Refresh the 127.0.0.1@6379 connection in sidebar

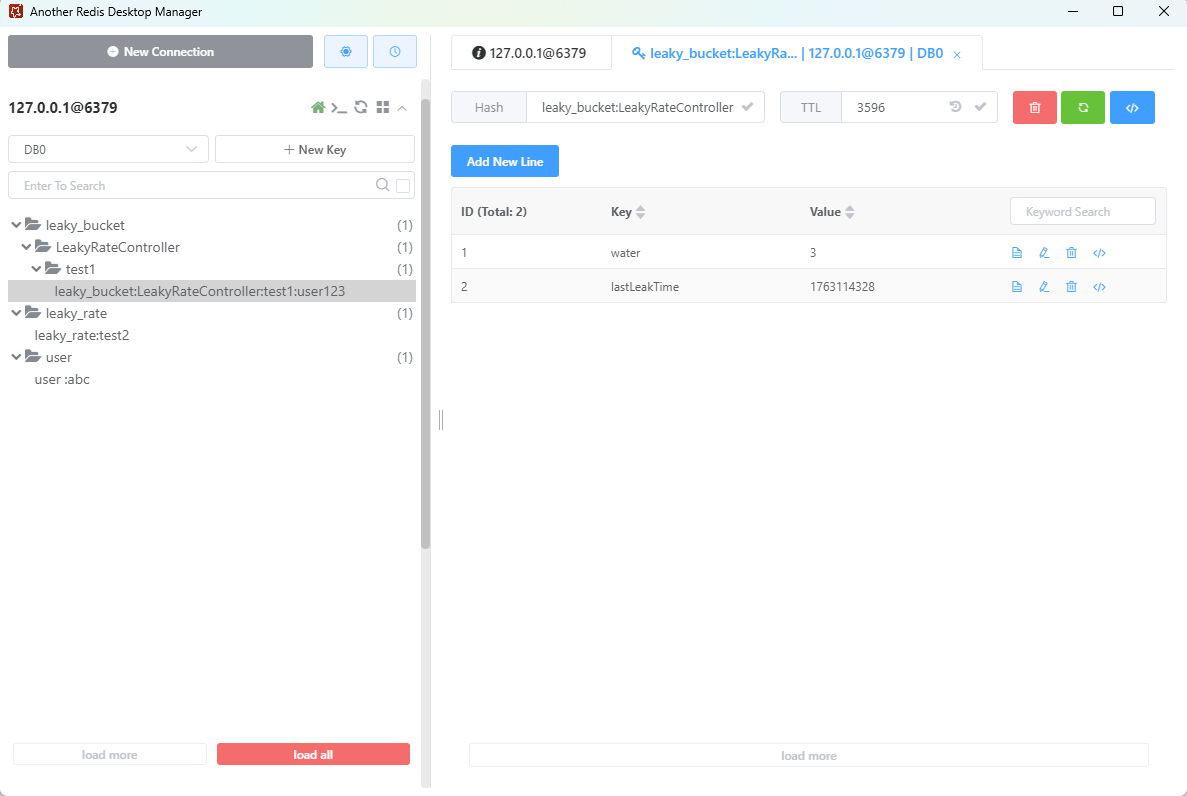361,108
